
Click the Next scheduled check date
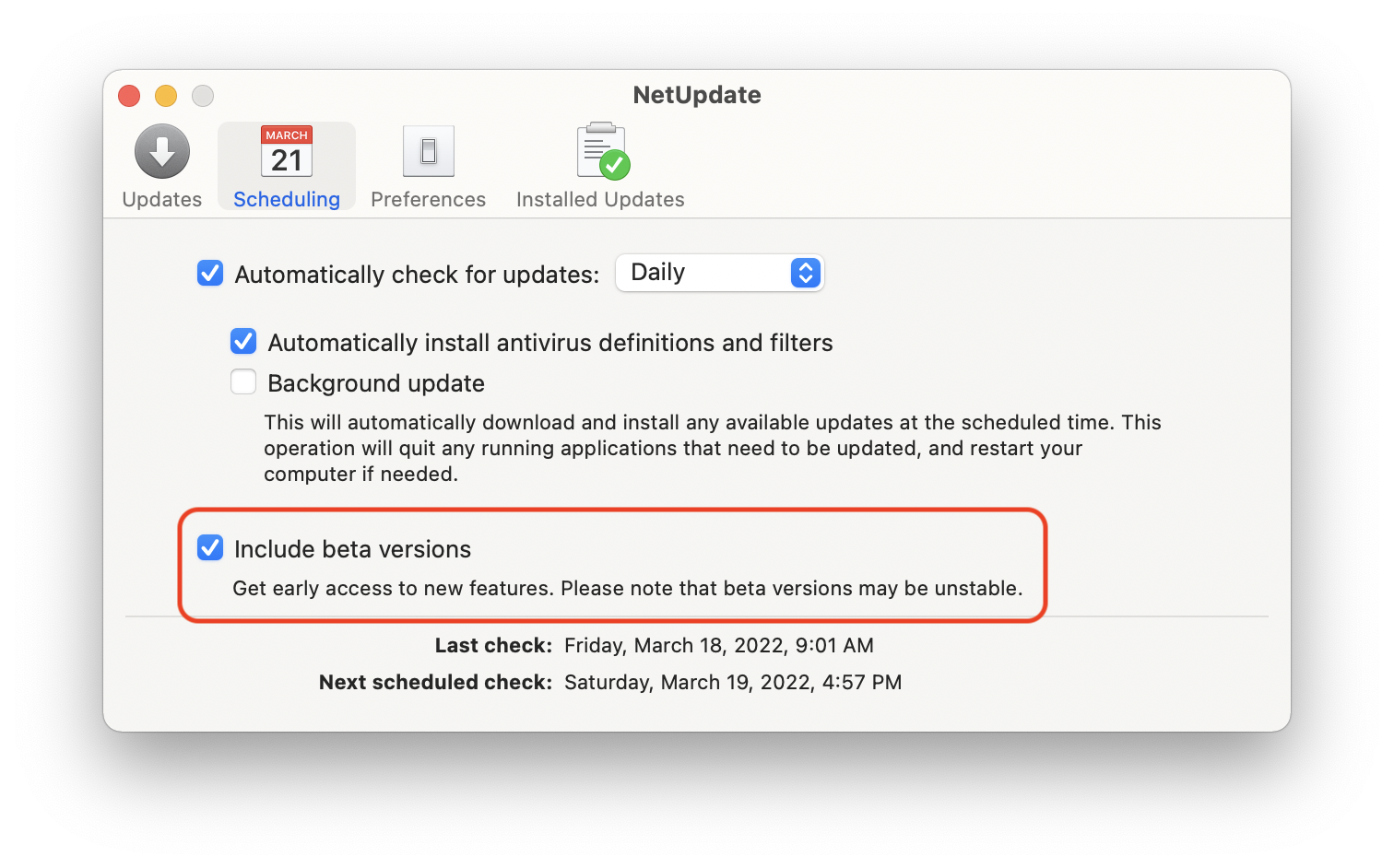pos(733,683)
